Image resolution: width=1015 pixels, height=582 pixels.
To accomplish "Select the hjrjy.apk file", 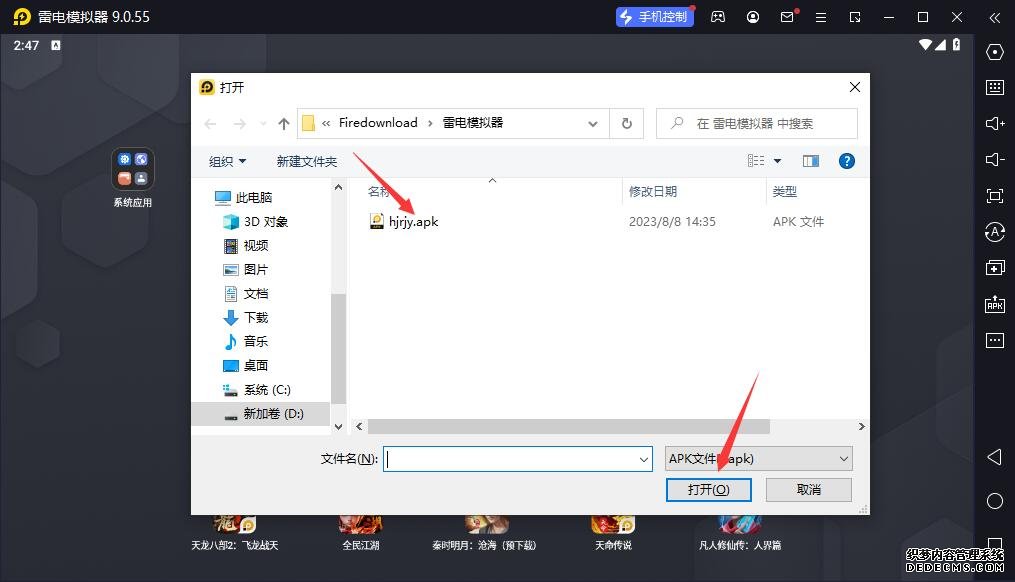I will (x=413, y=221).
